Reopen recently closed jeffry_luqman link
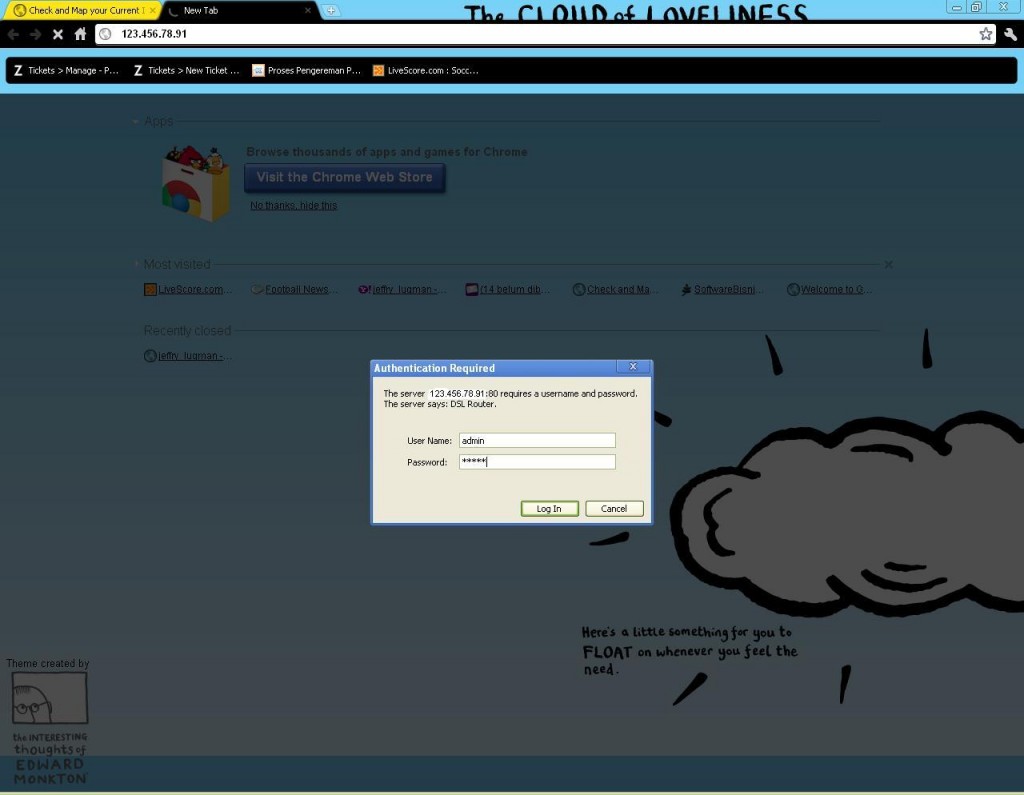1024x795 pixels. coord(187,356)
